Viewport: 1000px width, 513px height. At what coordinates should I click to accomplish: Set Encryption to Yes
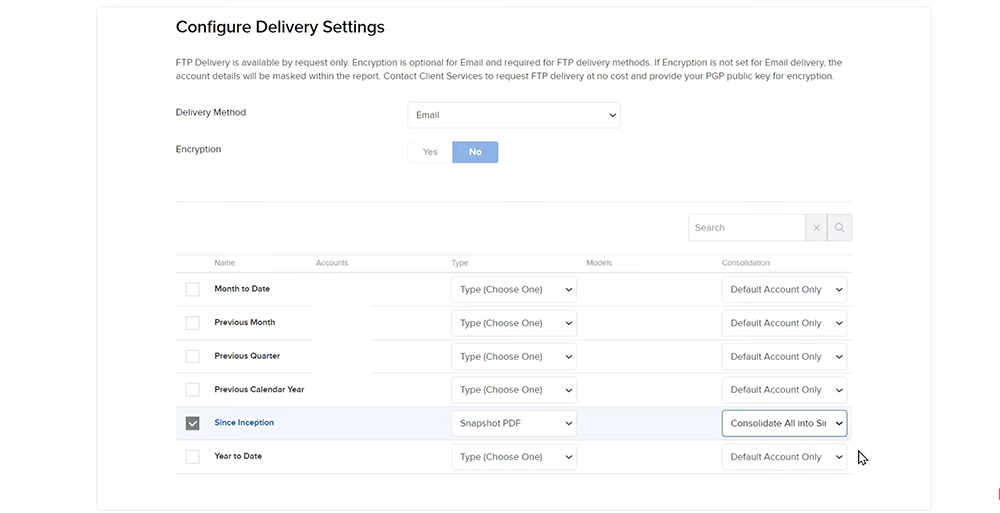pos(430,152)
